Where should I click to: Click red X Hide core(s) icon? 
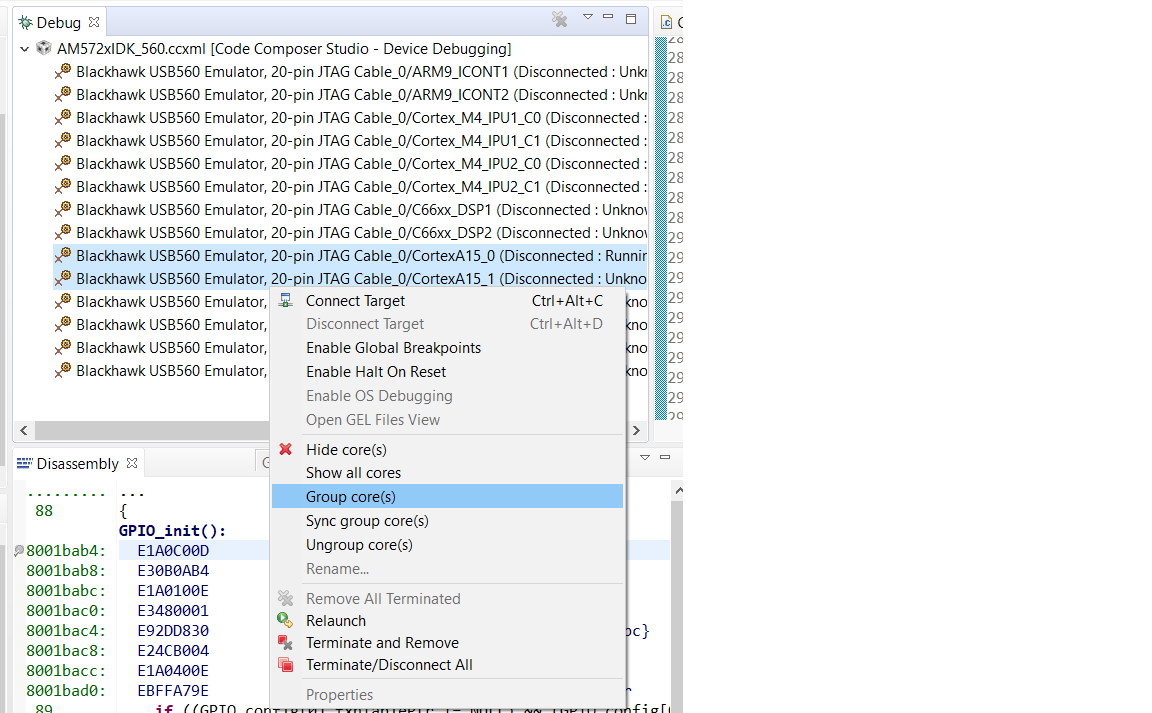[x=285, y=449]
